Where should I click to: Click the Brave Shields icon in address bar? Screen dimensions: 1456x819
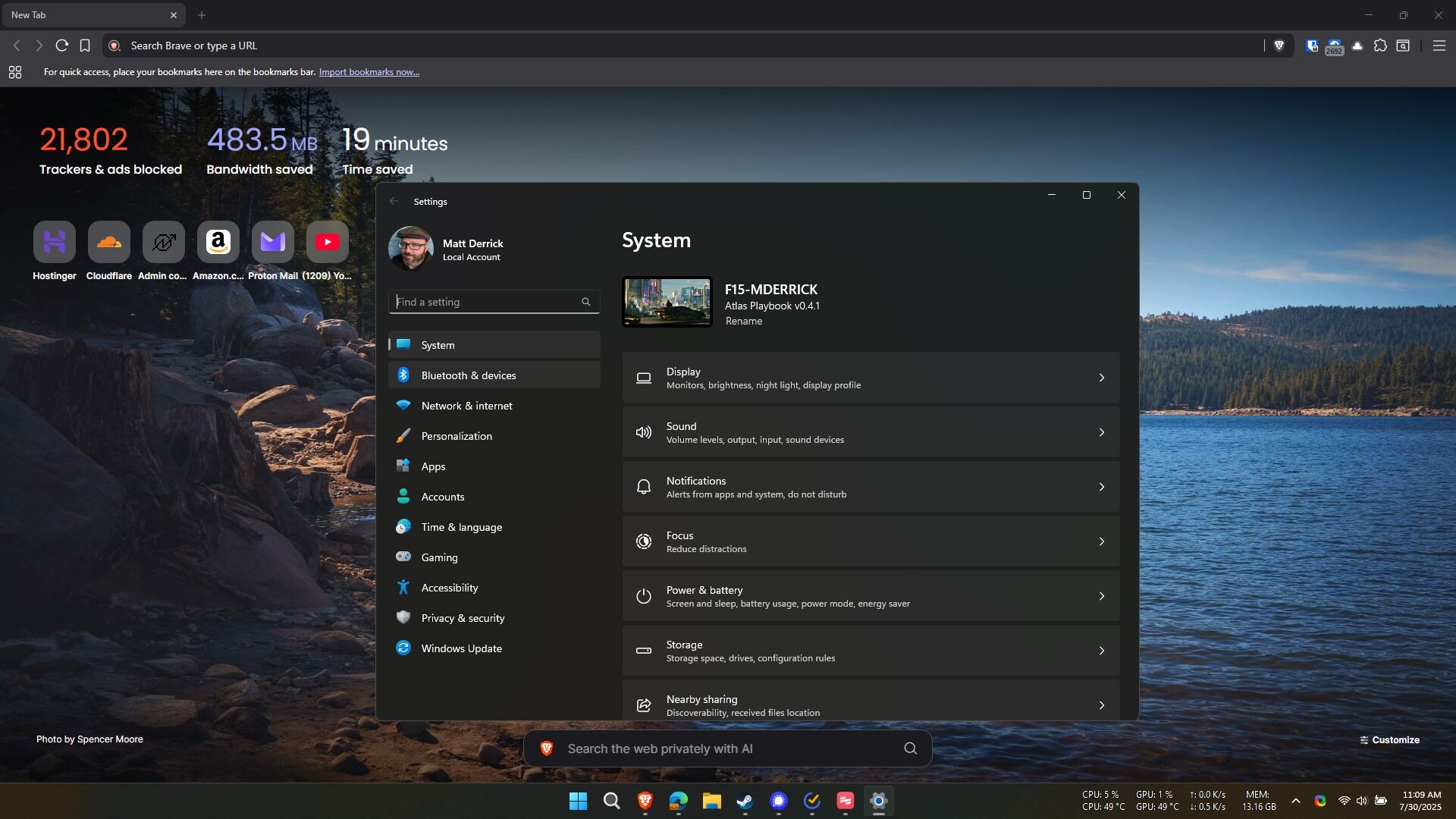[x=1279, y=45]
